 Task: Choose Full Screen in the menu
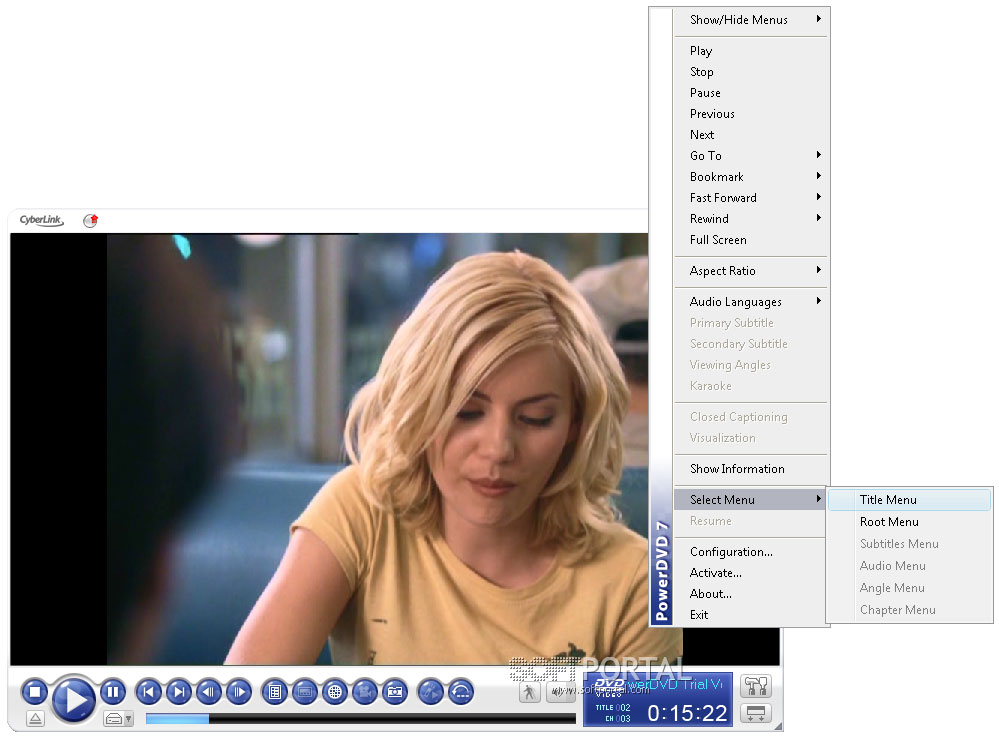point(751,240)
